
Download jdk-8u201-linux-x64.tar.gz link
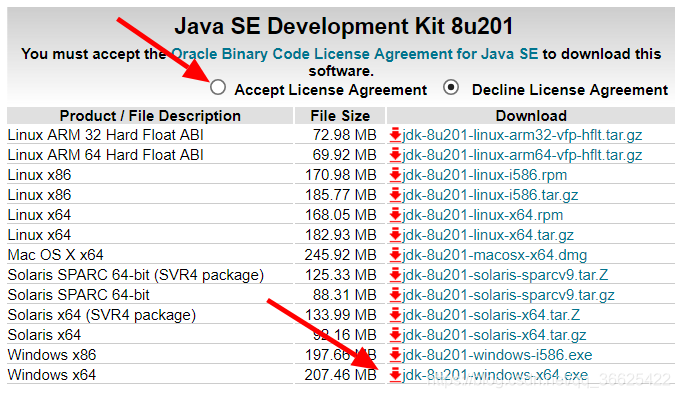click(488, 235)
